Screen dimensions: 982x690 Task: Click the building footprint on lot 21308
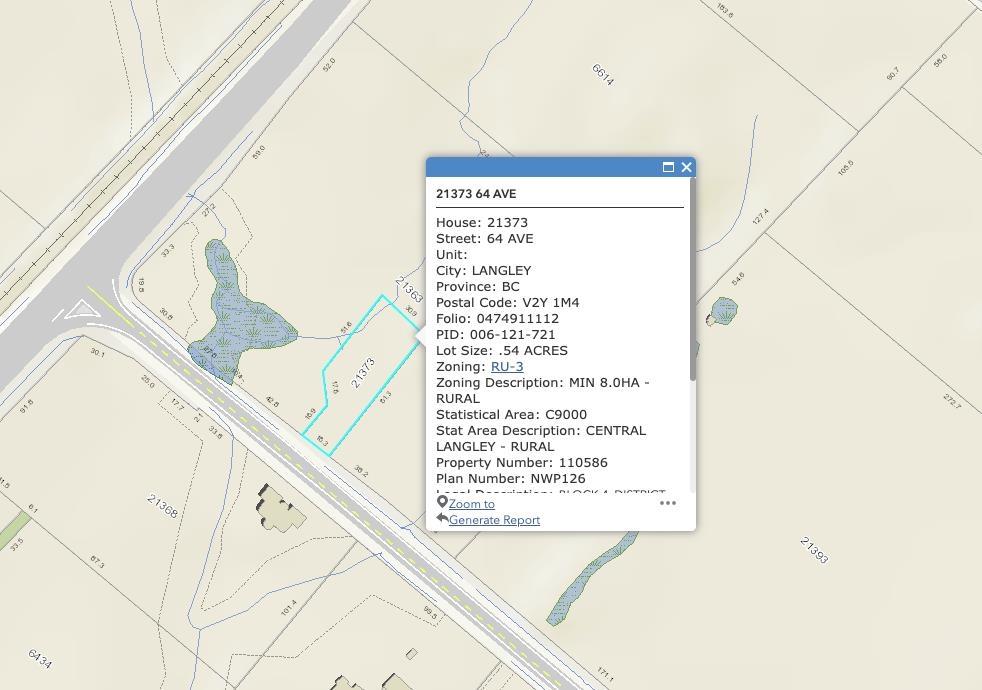279,508
